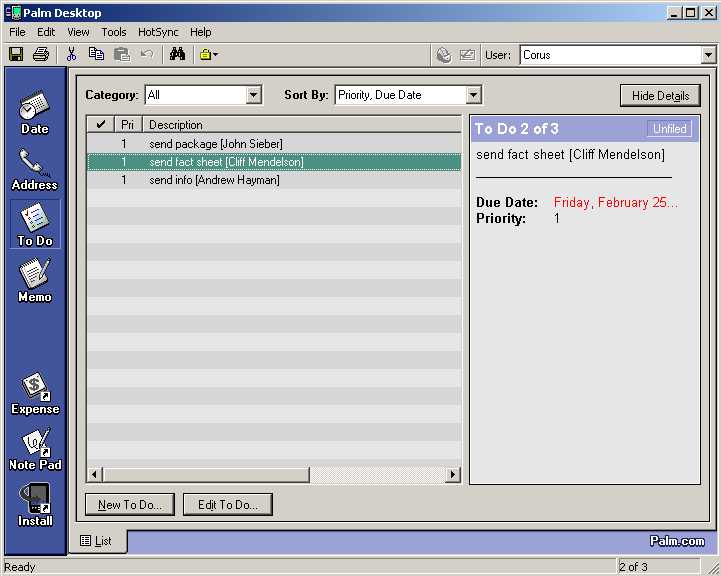Open the File menu
Image resolution: width=721 pixels, height=576 pixels.
(17, 32)
